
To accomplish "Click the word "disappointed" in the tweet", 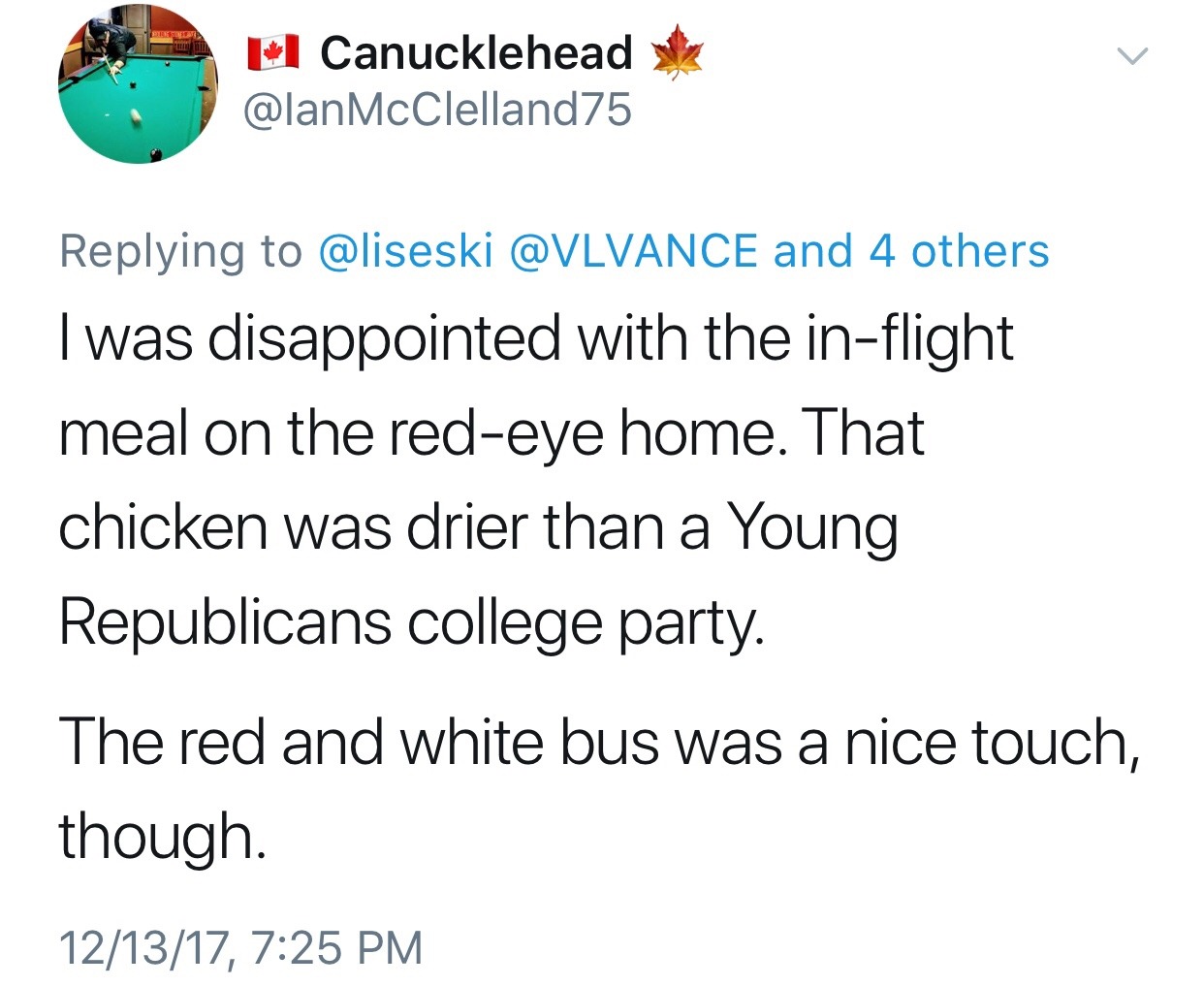I will (x=384, y=338).
